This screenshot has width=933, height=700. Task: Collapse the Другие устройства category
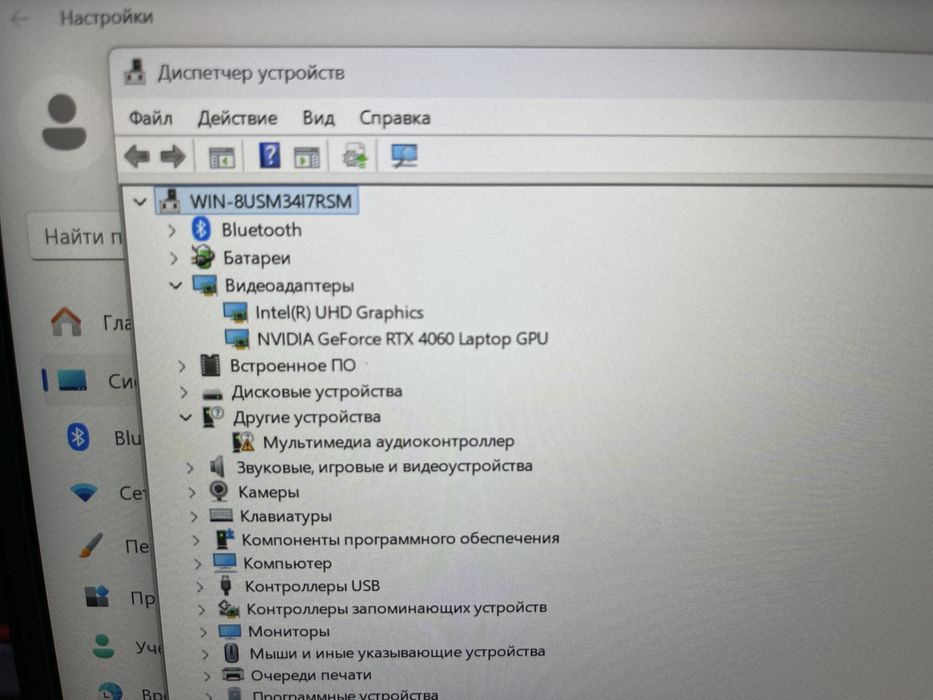186,417
